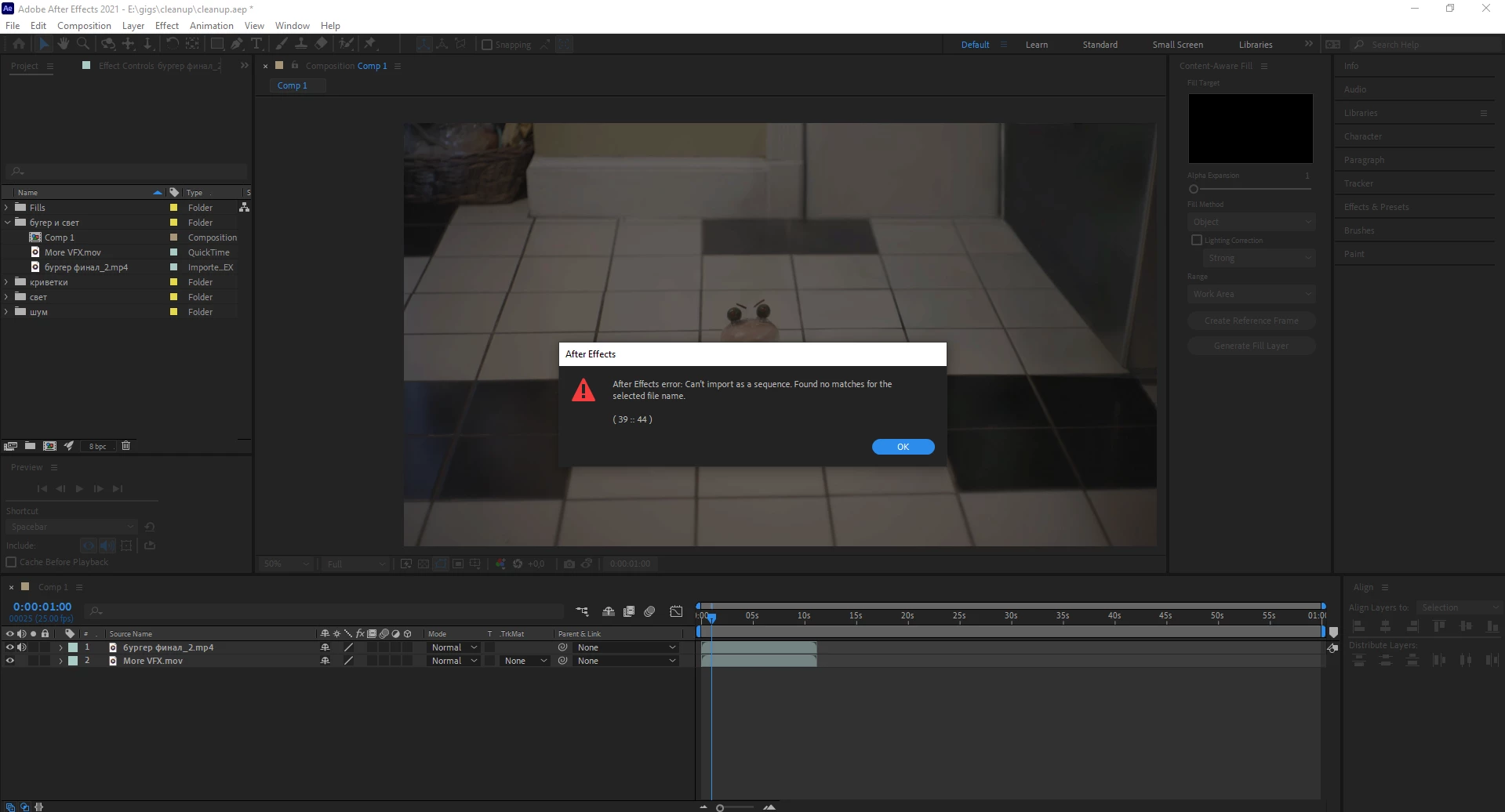Image resolution: width=1505 pixels, height=812 pixels.
Task: Toggle hide shy layers switch in timeline
Action: (609, 611)
